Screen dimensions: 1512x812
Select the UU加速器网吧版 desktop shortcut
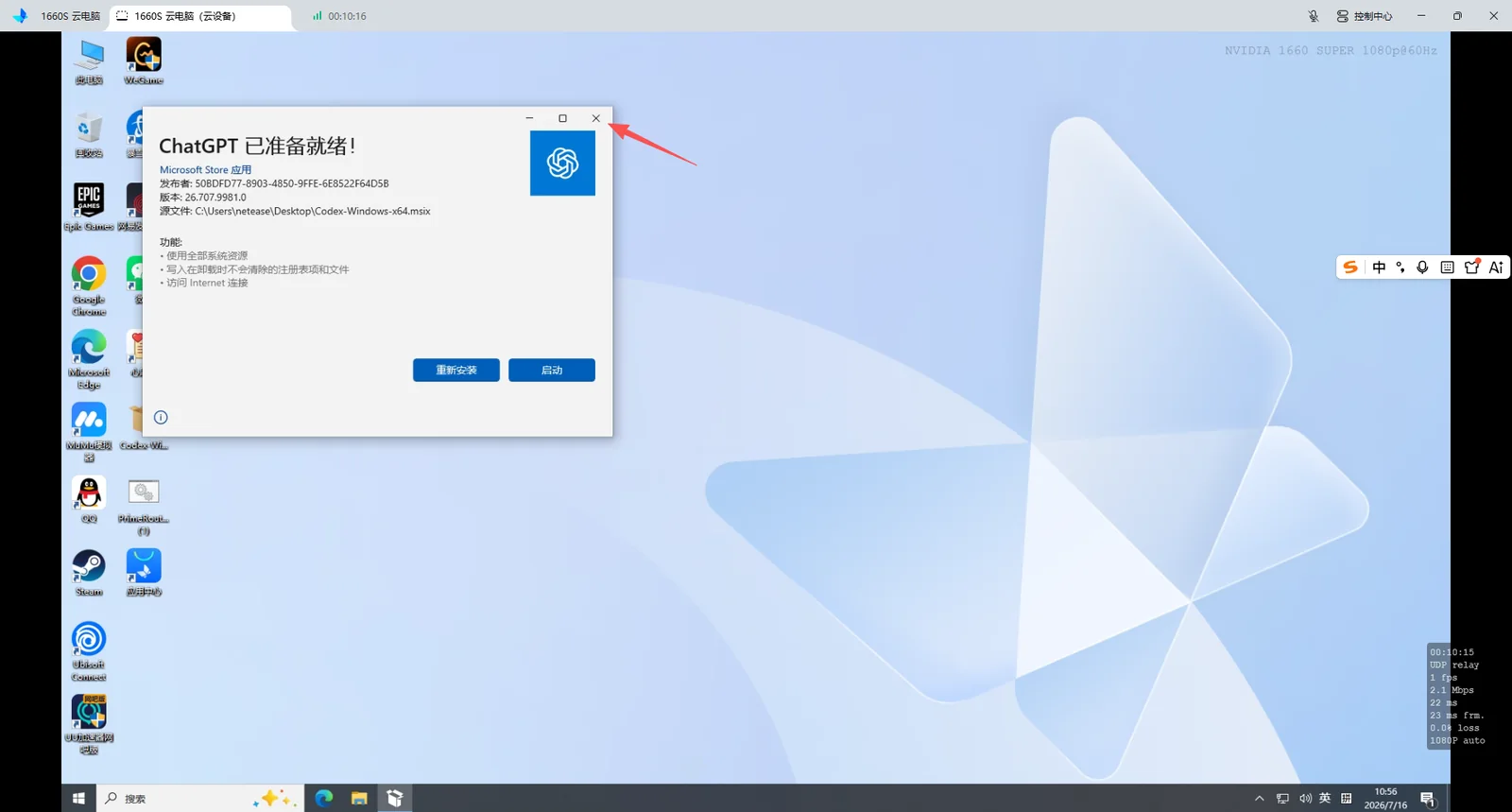tap(89, 724)
